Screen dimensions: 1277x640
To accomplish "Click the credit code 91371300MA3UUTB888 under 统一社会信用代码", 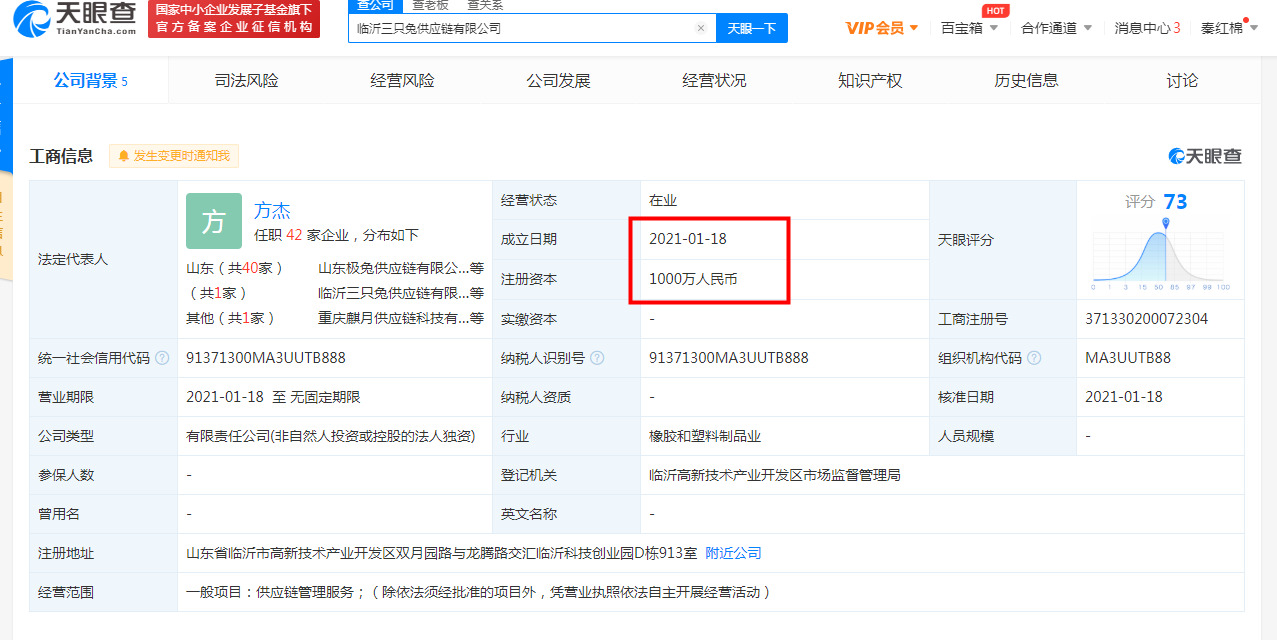I will (266, 358).
